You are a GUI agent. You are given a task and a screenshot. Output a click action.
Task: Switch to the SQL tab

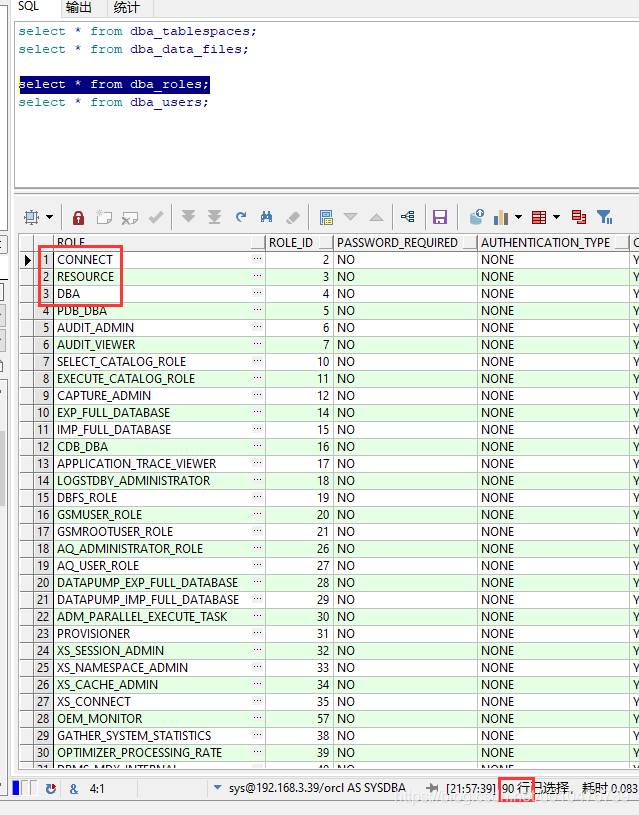28,6
